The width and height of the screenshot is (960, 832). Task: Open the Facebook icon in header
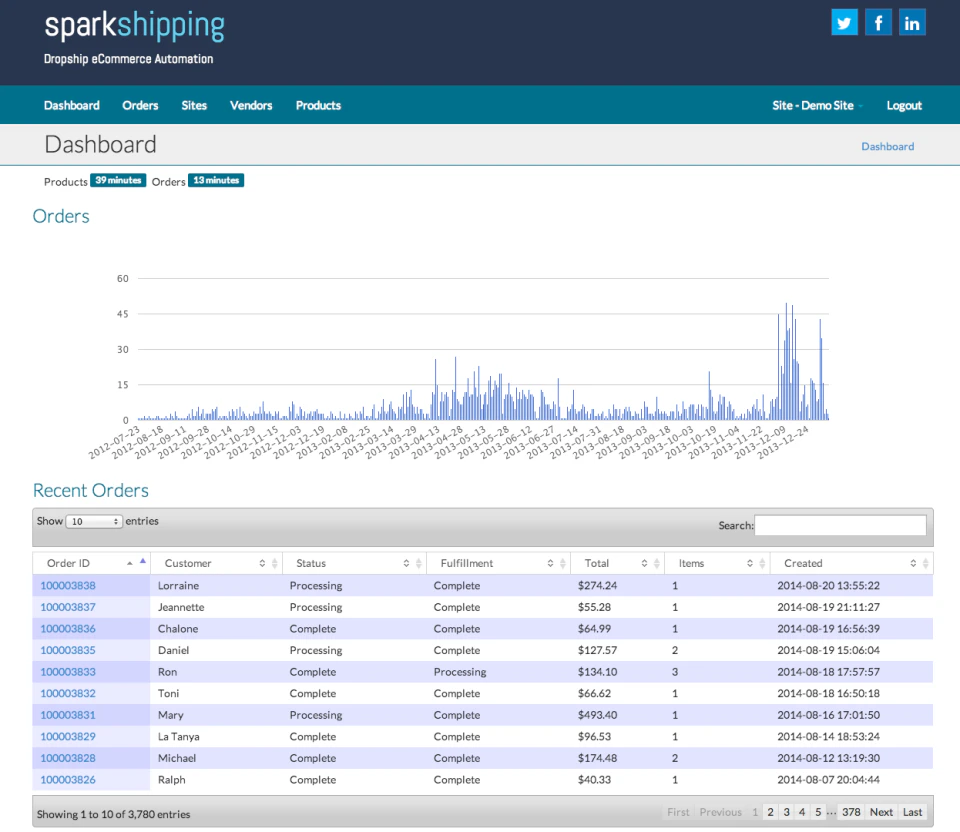point(878,22)
